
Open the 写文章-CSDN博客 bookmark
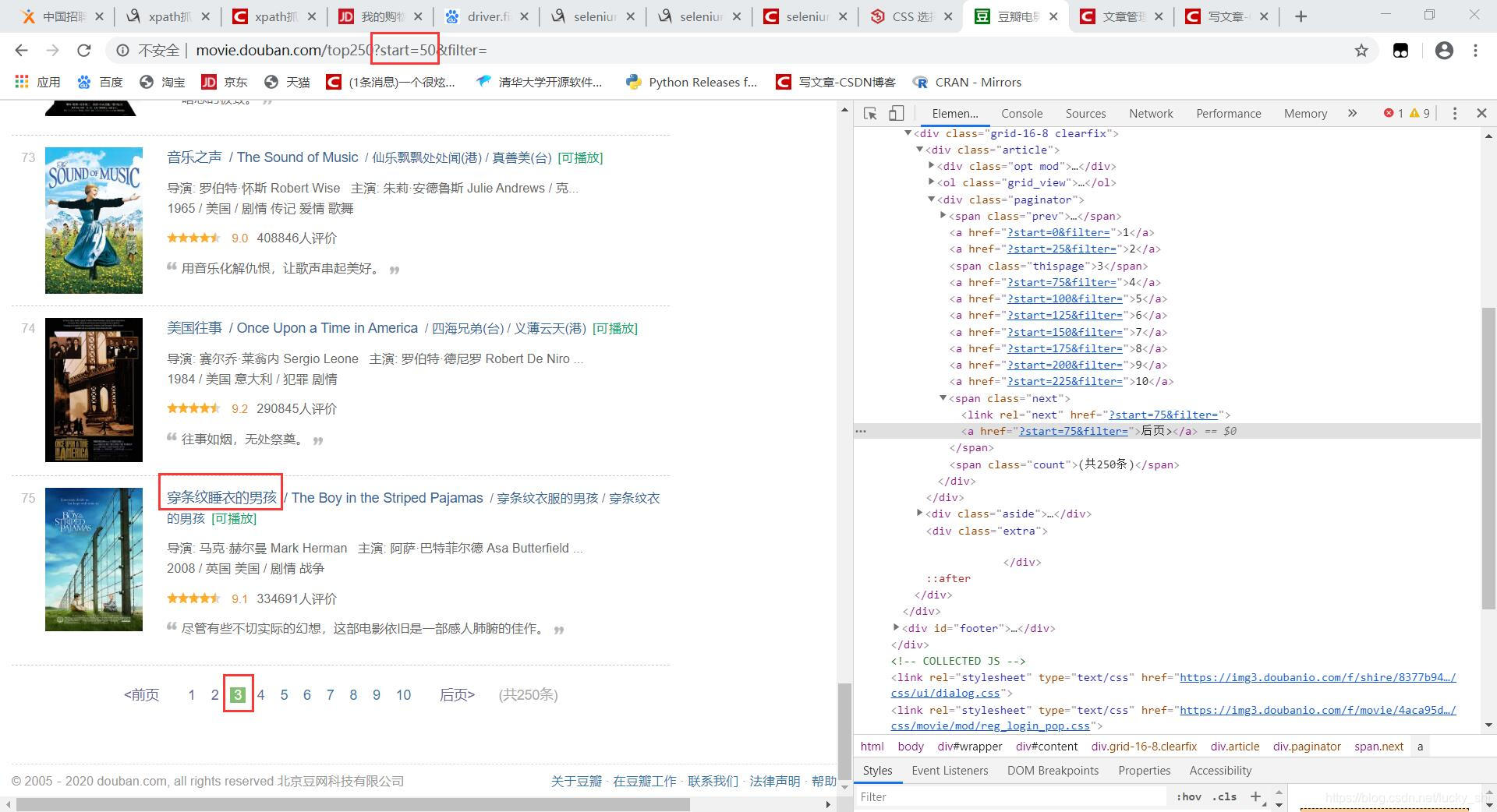(836, 82)
